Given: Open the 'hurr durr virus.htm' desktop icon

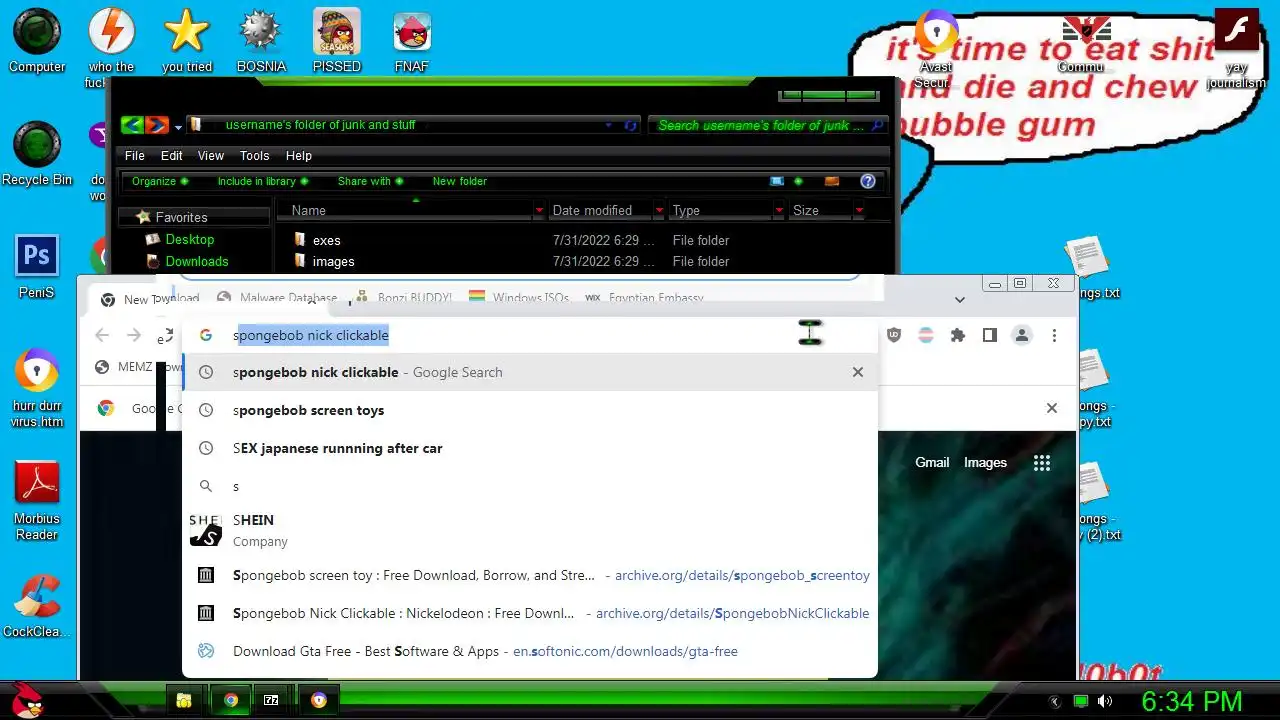Looking at the screenshot, I should pyautogui.click(x=37, y=387).
